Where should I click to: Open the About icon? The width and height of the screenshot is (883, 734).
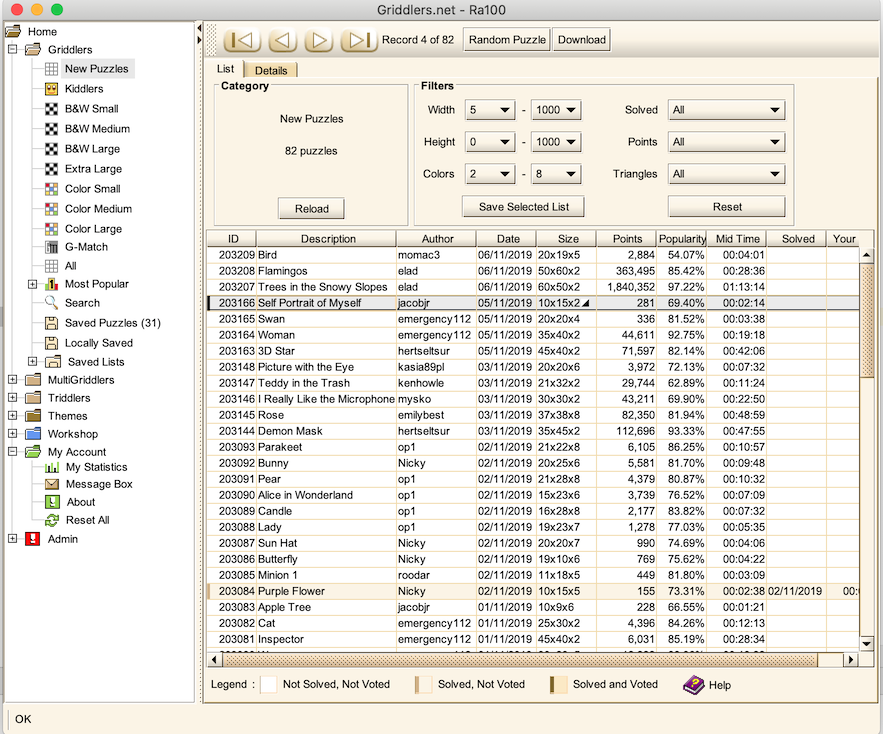[52, 502]
